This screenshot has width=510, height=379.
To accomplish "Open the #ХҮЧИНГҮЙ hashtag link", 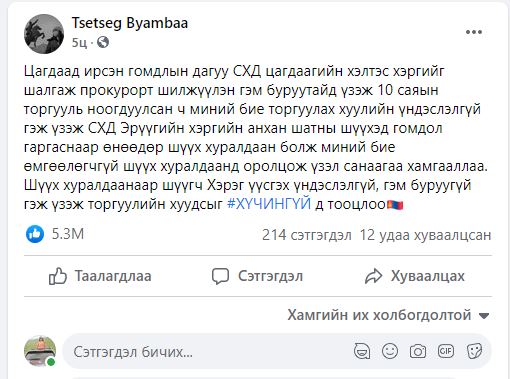I will tap(269, 204).
